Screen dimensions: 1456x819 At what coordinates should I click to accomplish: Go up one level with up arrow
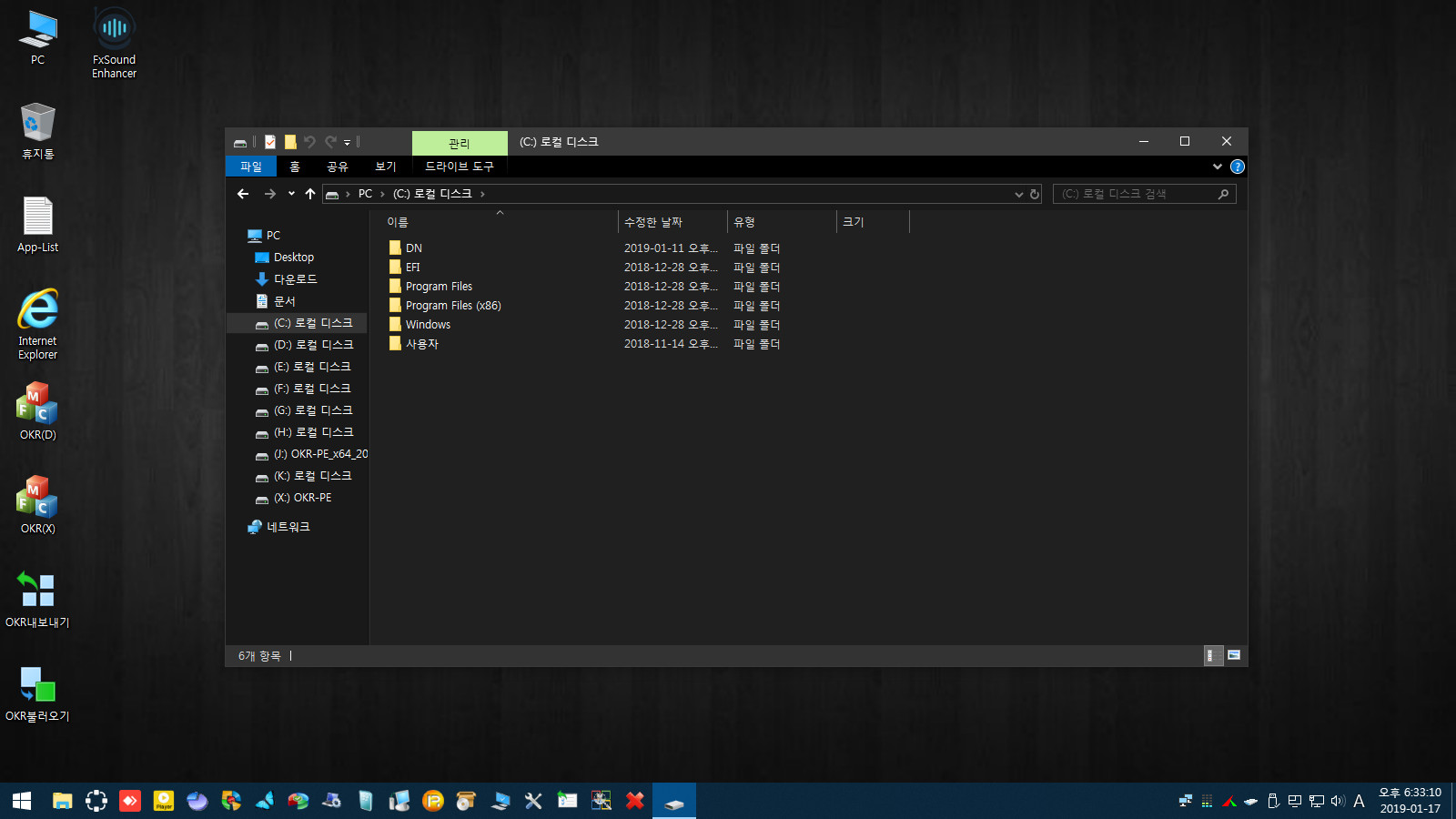310,194
